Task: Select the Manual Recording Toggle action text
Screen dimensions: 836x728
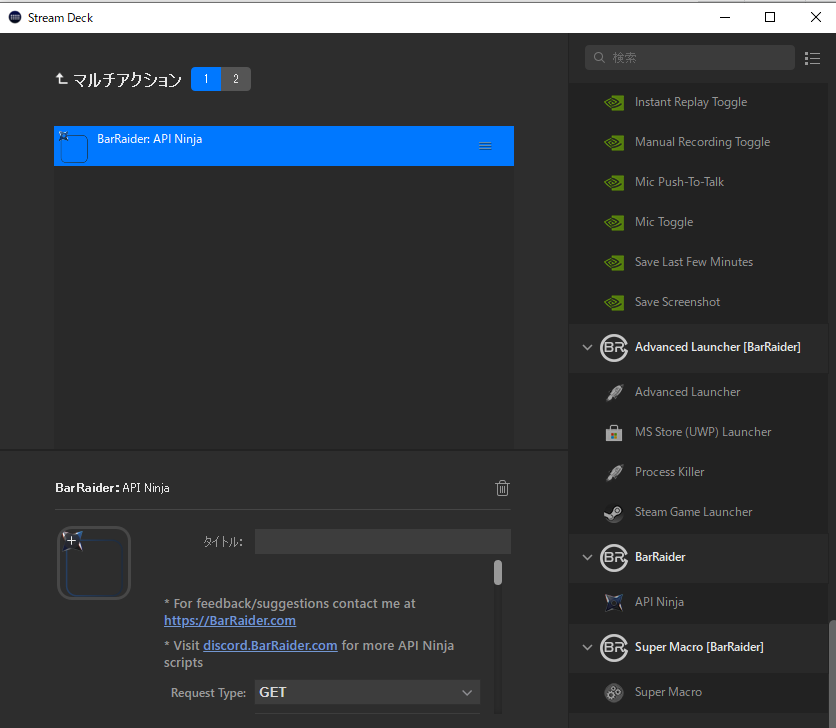Action: click(x=702, y=142)
